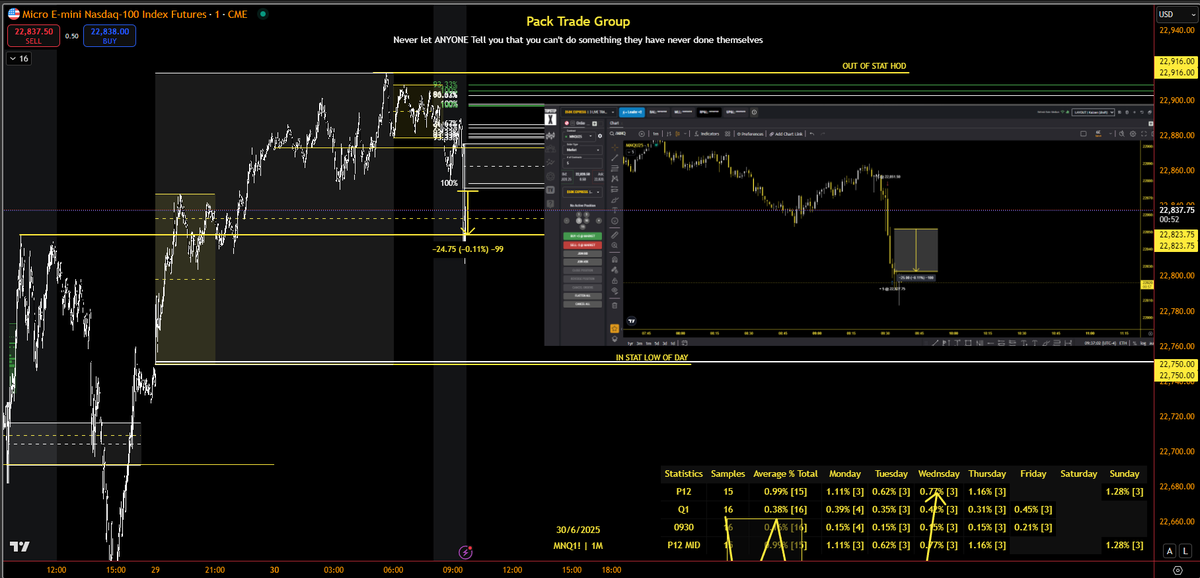Click the Pack Trade Group title text

tap(578, 21)
